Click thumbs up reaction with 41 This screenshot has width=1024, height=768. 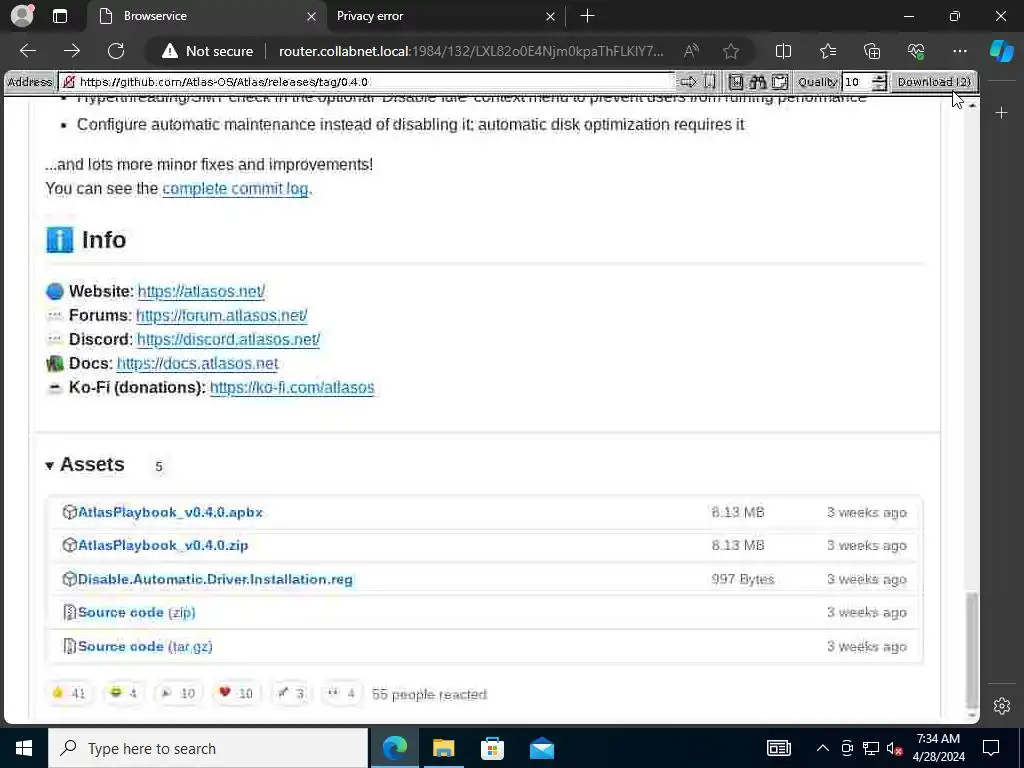click(x=69, y=693)
